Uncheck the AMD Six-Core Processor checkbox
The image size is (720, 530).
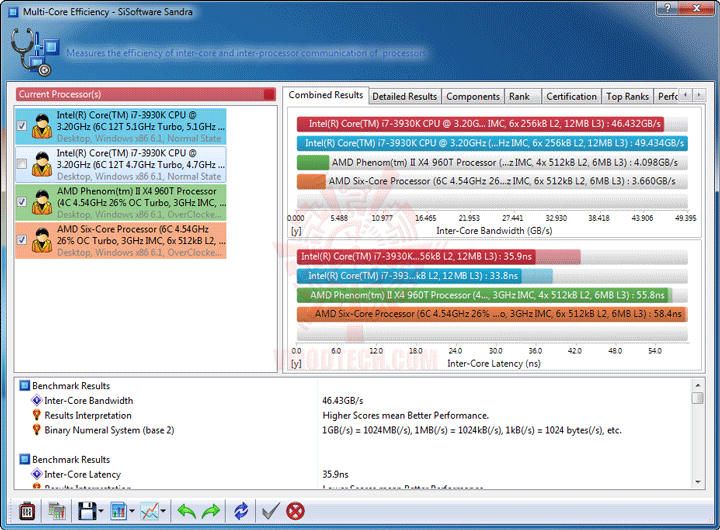pos(22,240)
